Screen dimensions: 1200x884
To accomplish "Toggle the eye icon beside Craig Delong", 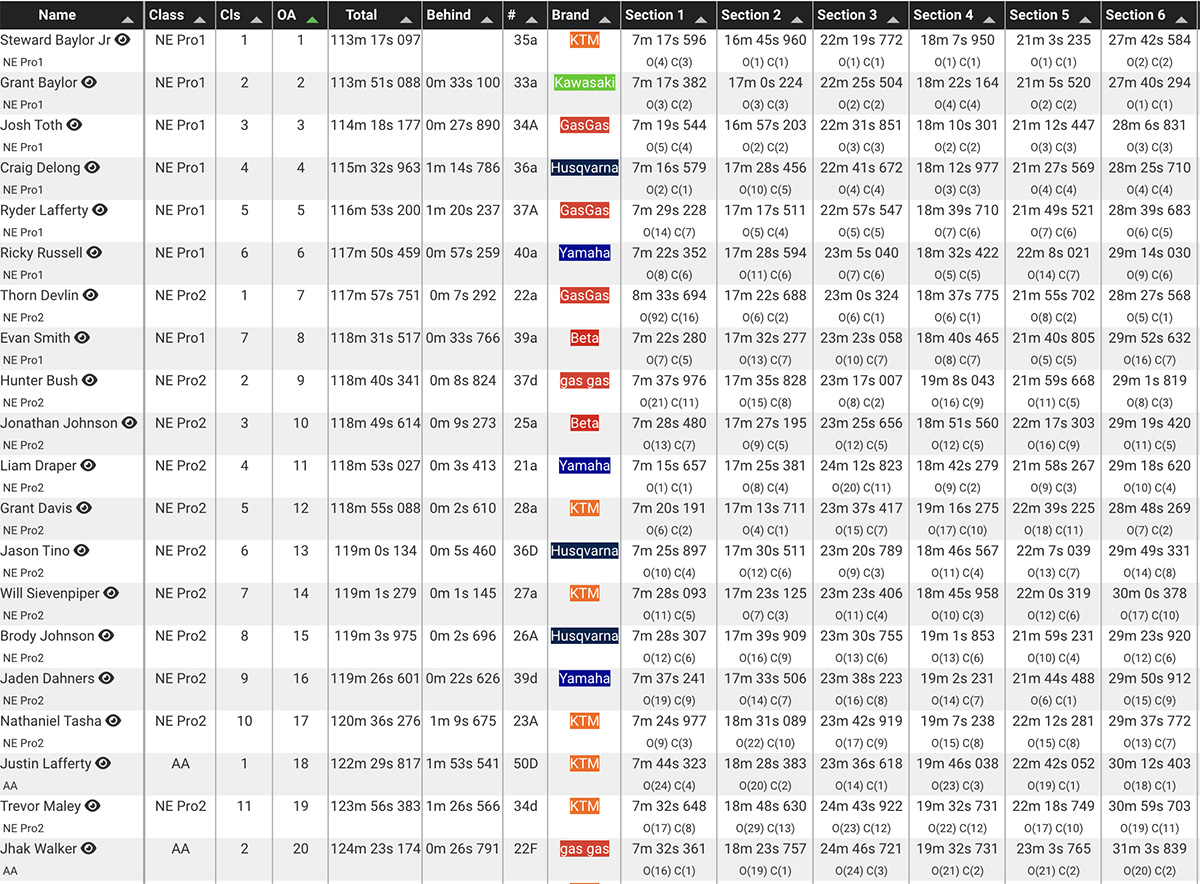I will click(92, 168).
